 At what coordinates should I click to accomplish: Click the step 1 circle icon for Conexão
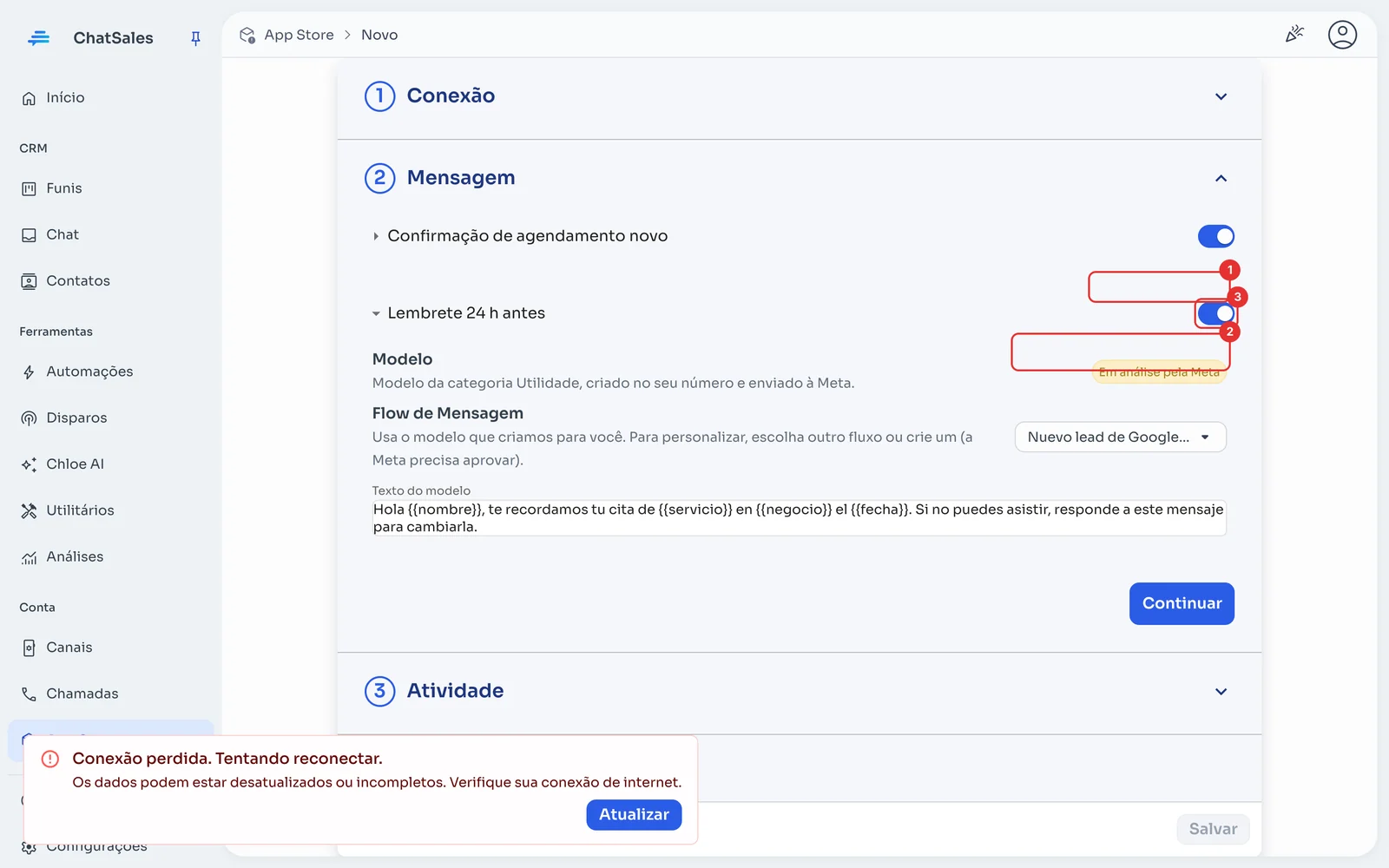(x=379, y=96)
